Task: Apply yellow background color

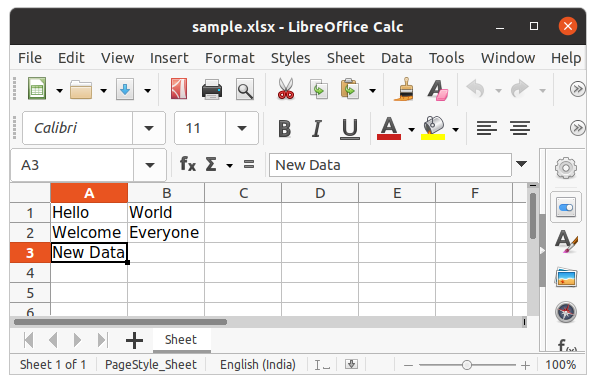Action: coord(433,128)
